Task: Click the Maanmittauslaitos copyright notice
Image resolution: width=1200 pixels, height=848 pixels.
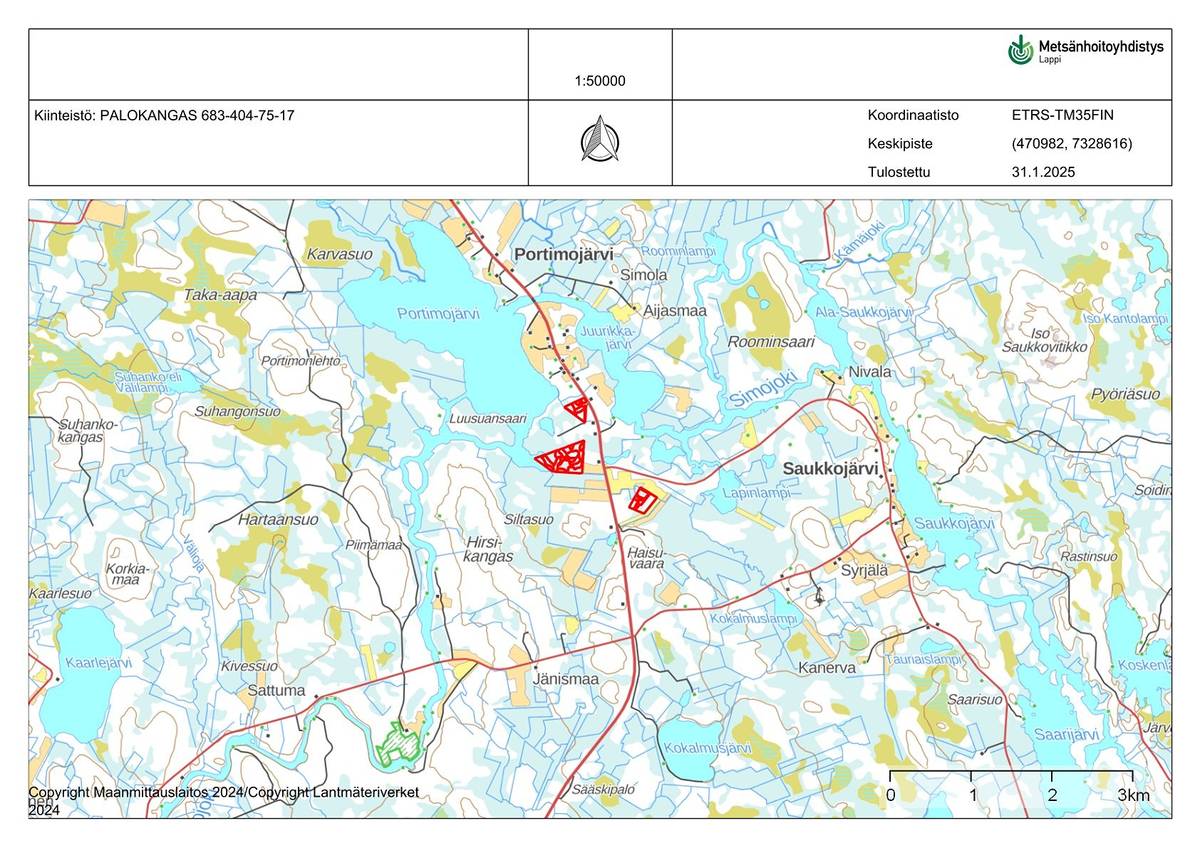Action: click(223, 800)
